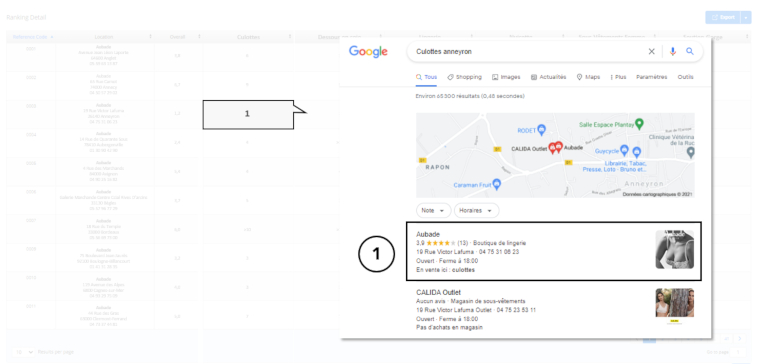The image size is (760, 364).
Task: Open the Google logo homepage link
Action: [368, 51]
